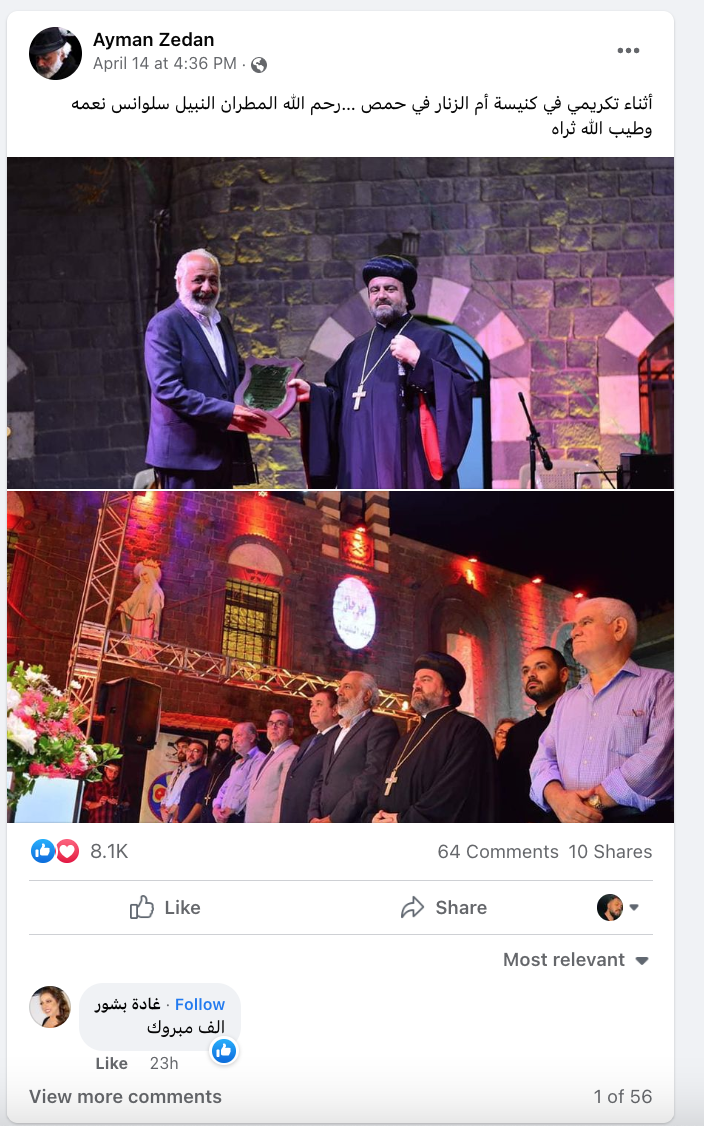Image resolution: width=704 pixels, height=1126 pixels.
Task: Open the Ayman Zedan profile name link
Action: click(x=153, y=39)
